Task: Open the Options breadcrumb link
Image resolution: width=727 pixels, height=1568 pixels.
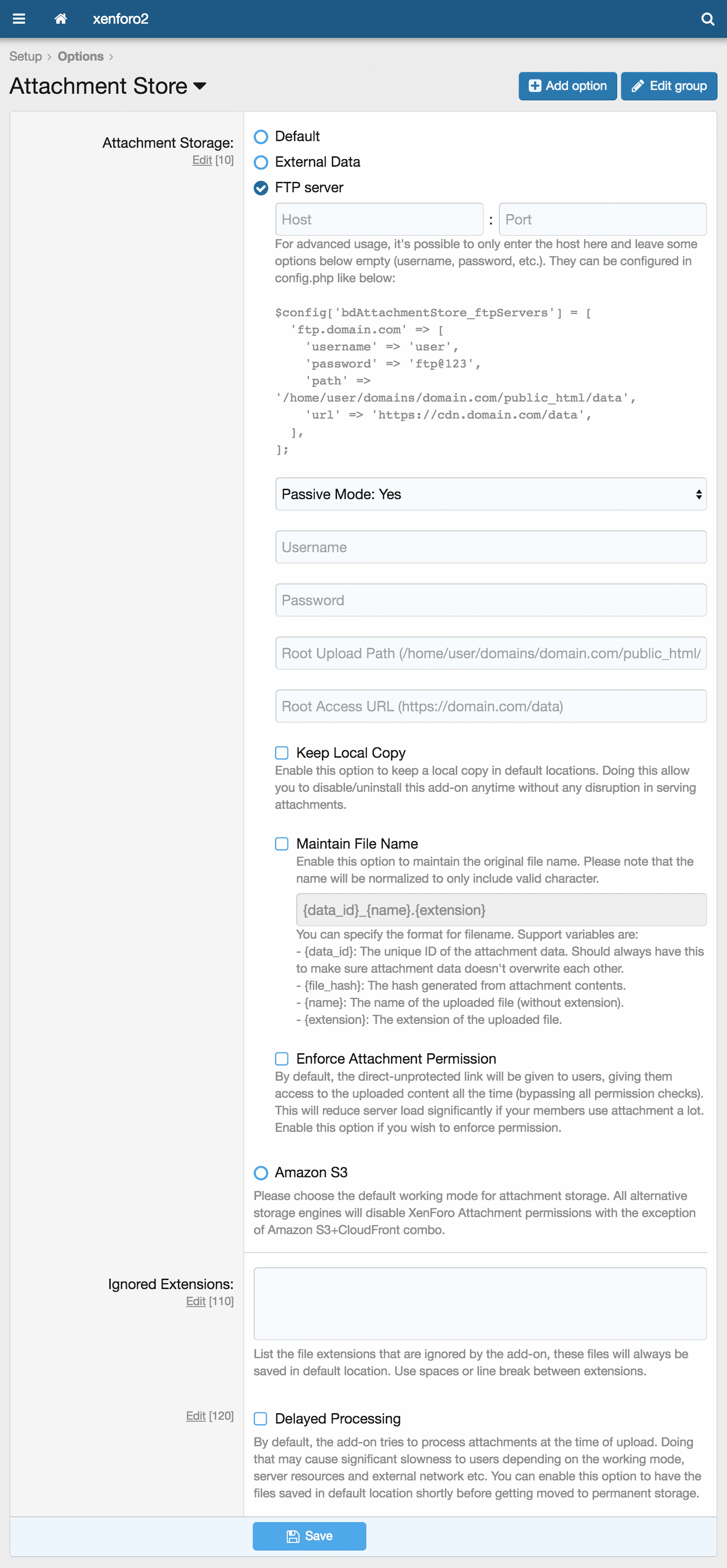Action: [x=80, y=57]
